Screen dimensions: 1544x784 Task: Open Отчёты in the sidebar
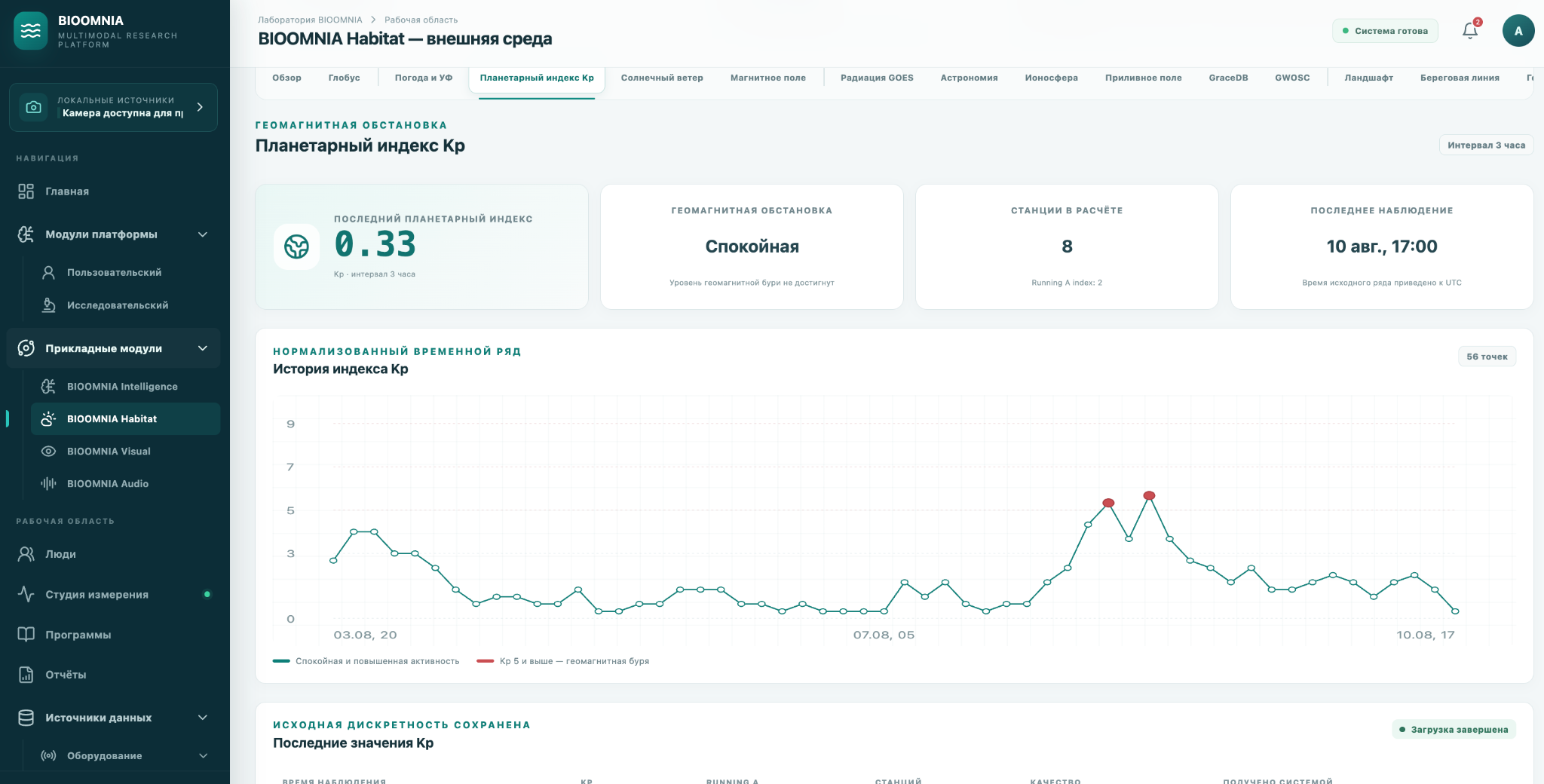(113, 675)
